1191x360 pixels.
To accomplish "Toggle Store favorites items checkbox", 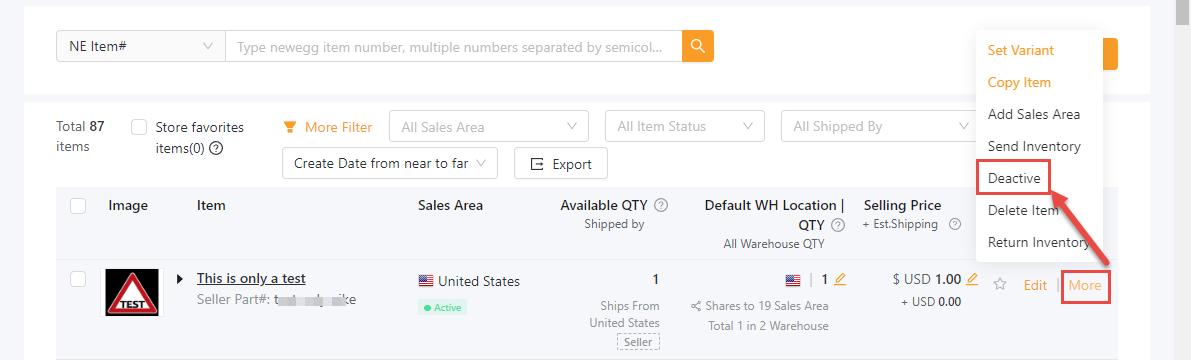I will 138,127.
